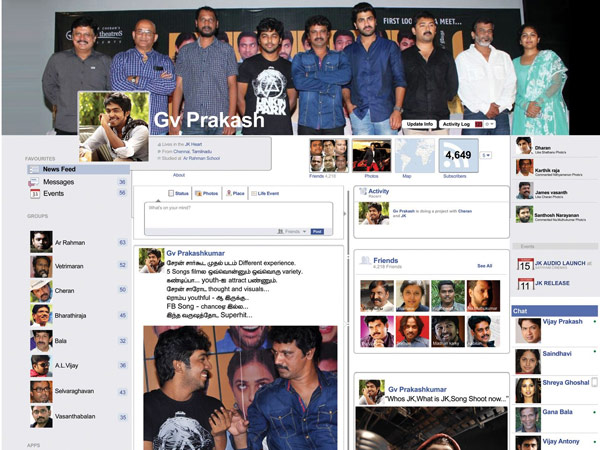Open Messages in the left sidebar
The height and width of the screenshot is (450, 600).
58,182
